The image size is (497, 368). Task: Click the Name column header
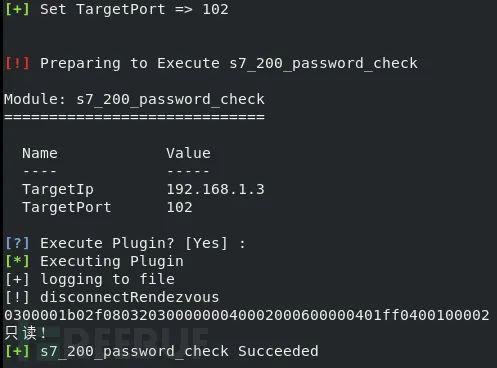(x=40, y=153)
